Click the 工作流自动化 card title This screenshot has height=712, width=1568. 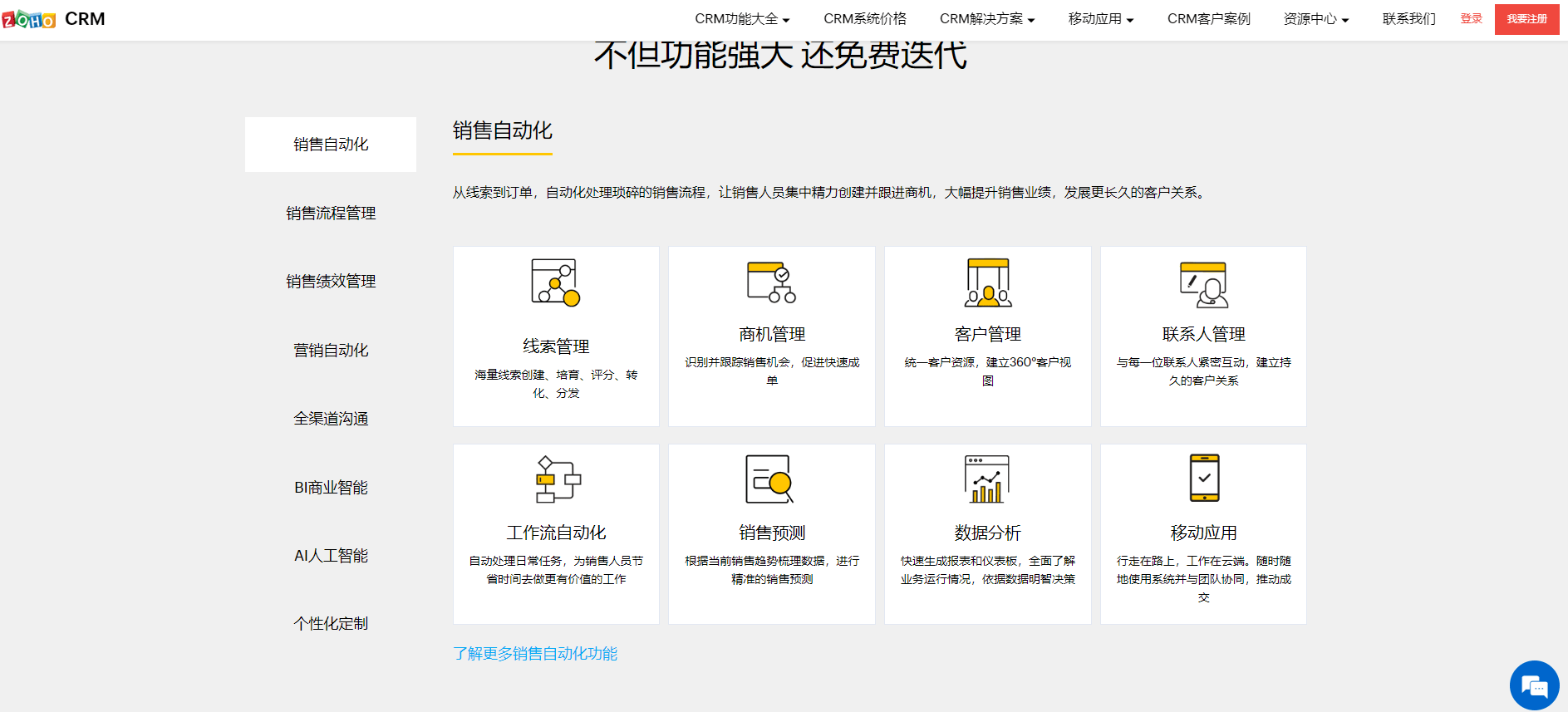point(556,533)
